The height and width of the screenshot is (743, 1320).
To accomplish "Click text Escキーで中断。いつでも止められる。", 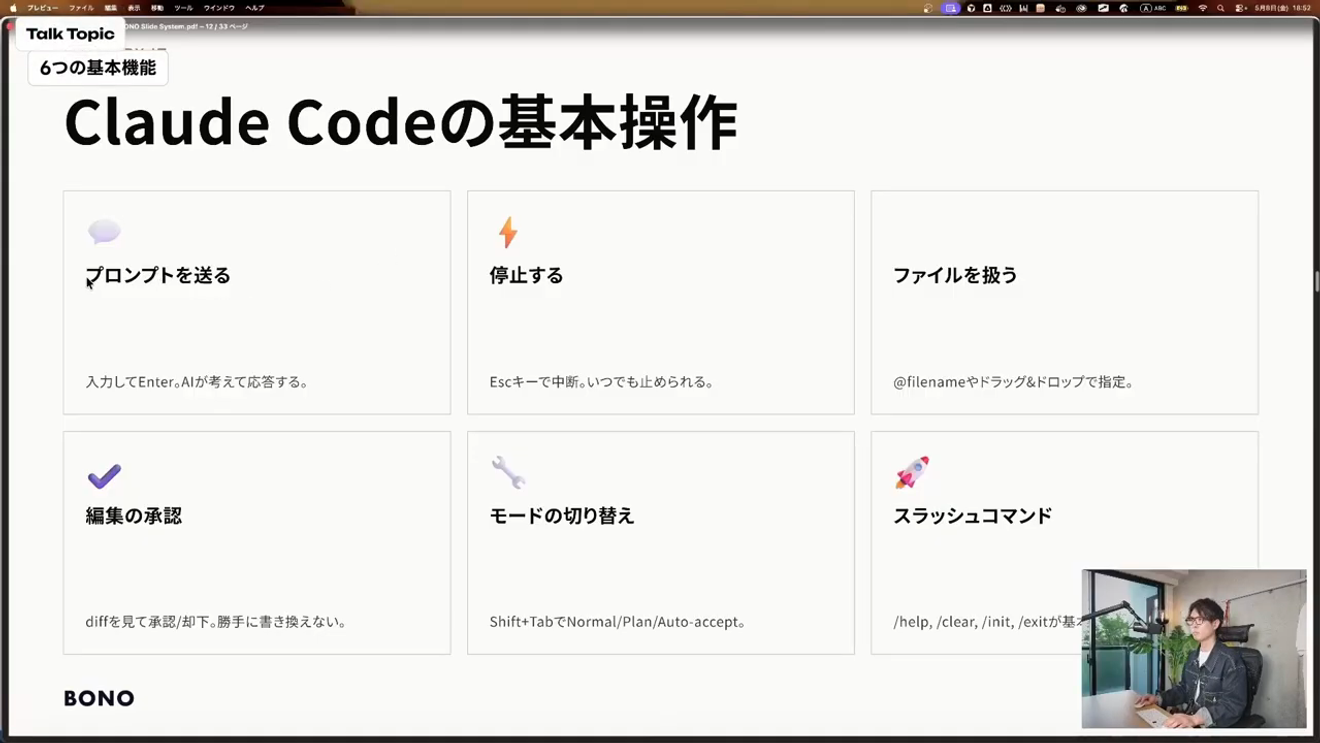I will tap(602, 382).
